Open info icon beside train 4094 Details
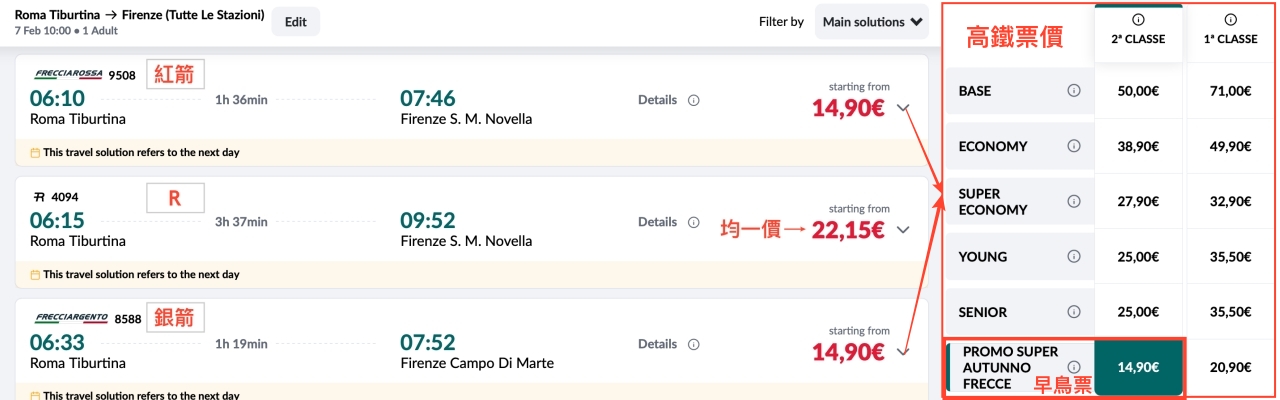The image size is (1280, 400). point(694,222)
